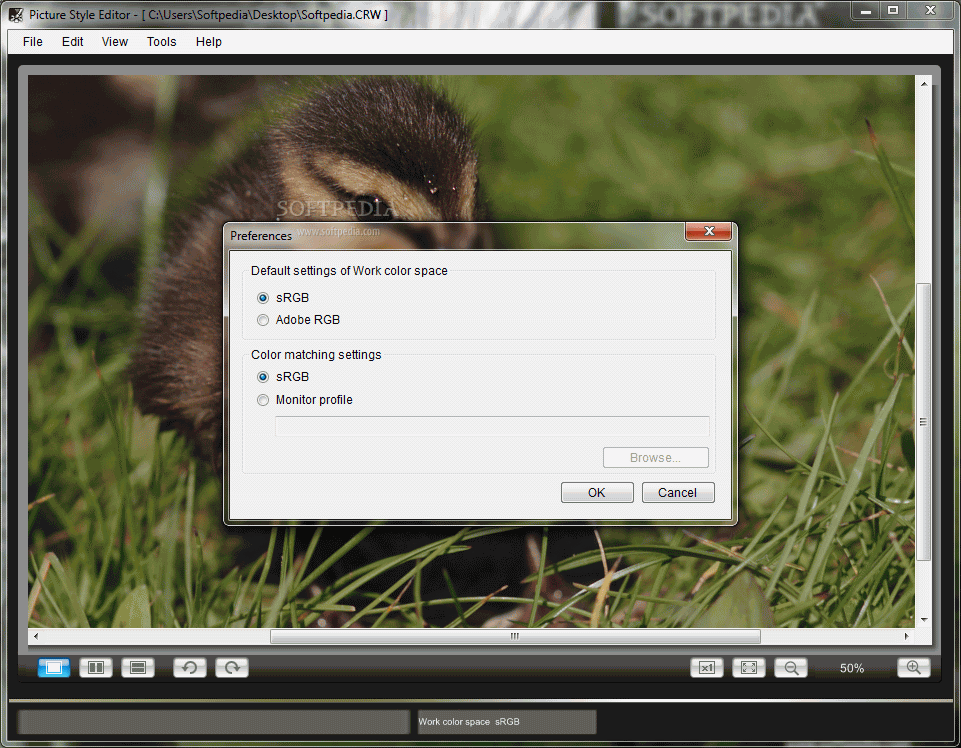
Task: Close the Preferences dialog with X
Action: pos(709,231)
